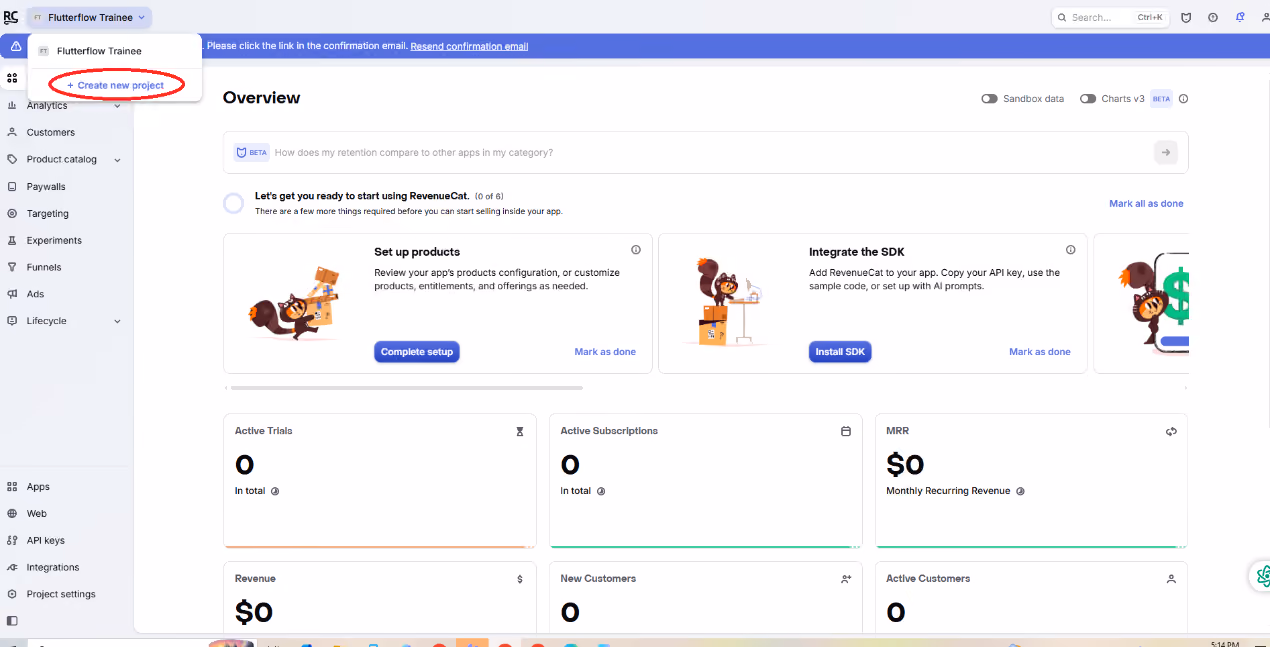Viewport: 1270px width, 647px height.
Task: Click the info icon next to Active Trials In total
Action: tap(275, 491)
